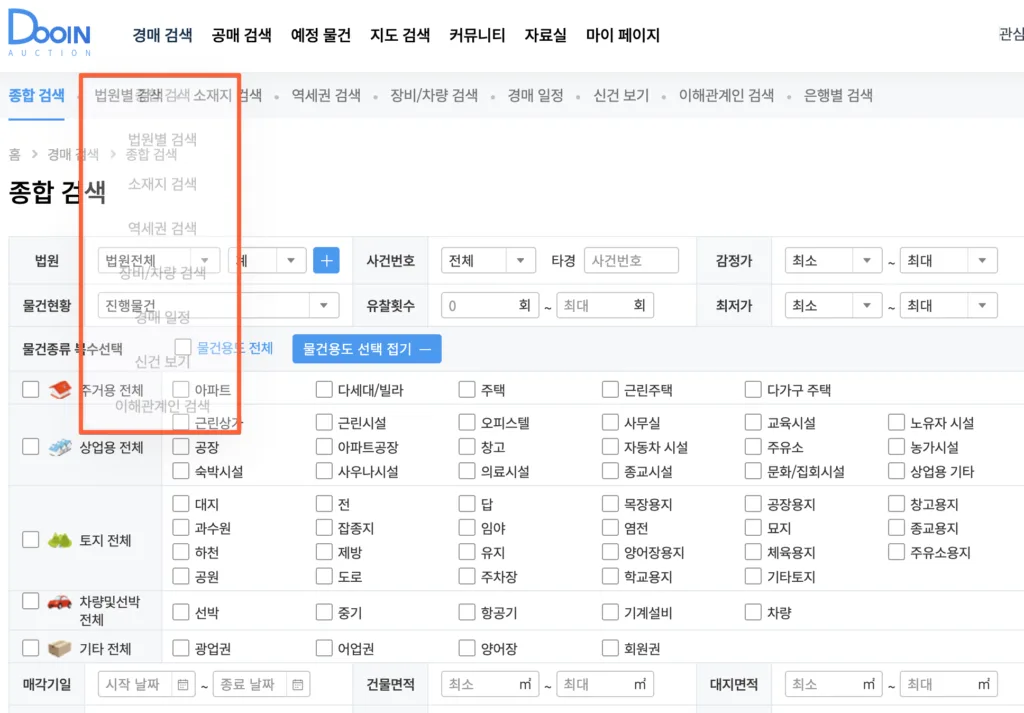Switch to the 장비/차량 검색 tab in the submenu bar
1024x713 pixels.
pyautogui.click(x=434, y=95)
